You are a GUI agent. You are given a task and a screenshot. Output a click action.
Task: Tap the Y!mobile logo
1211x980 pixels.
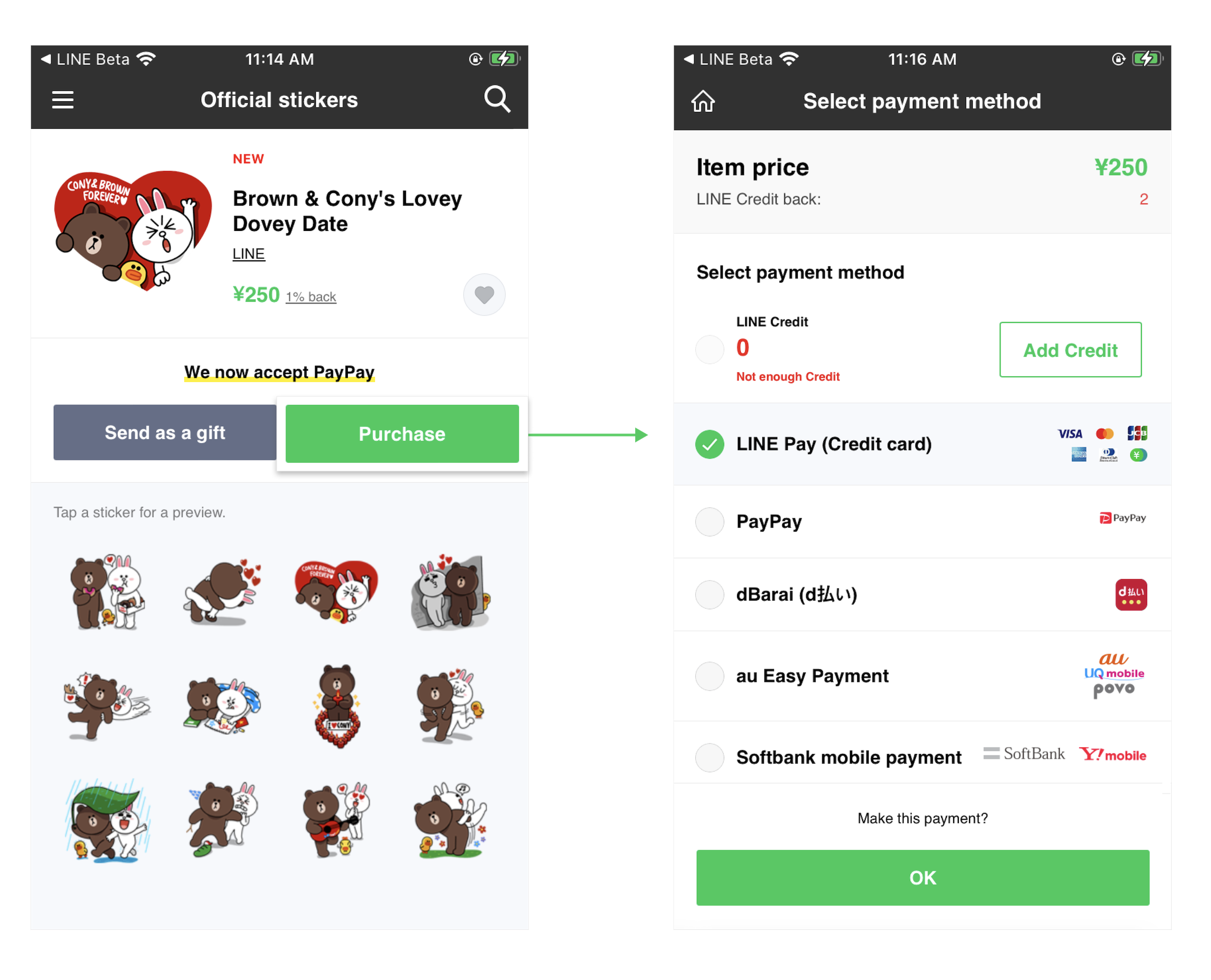coord(1113,755)
